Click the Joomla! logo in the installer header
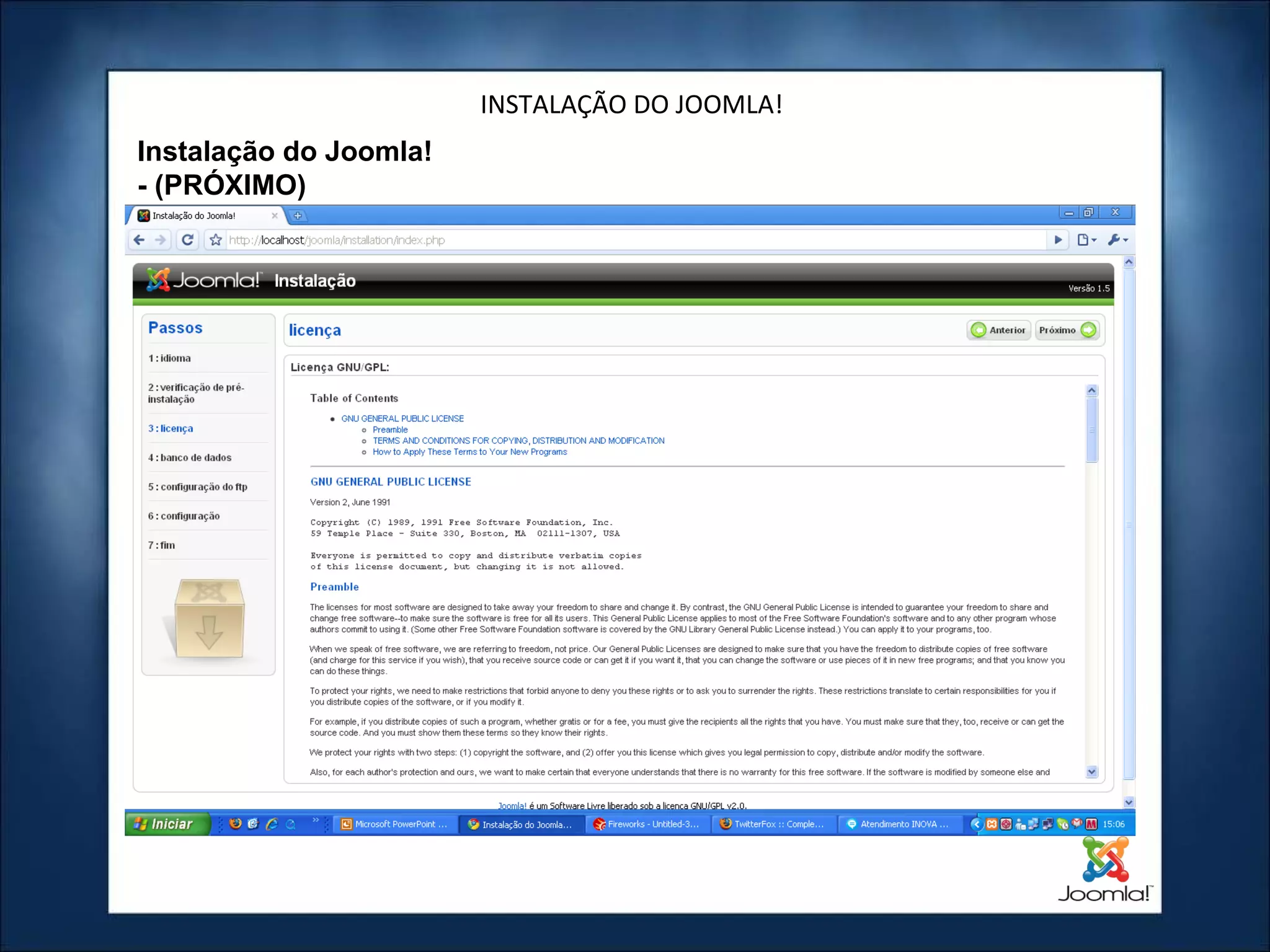This screenshot has height=952, width=1270. coord(203,280)
